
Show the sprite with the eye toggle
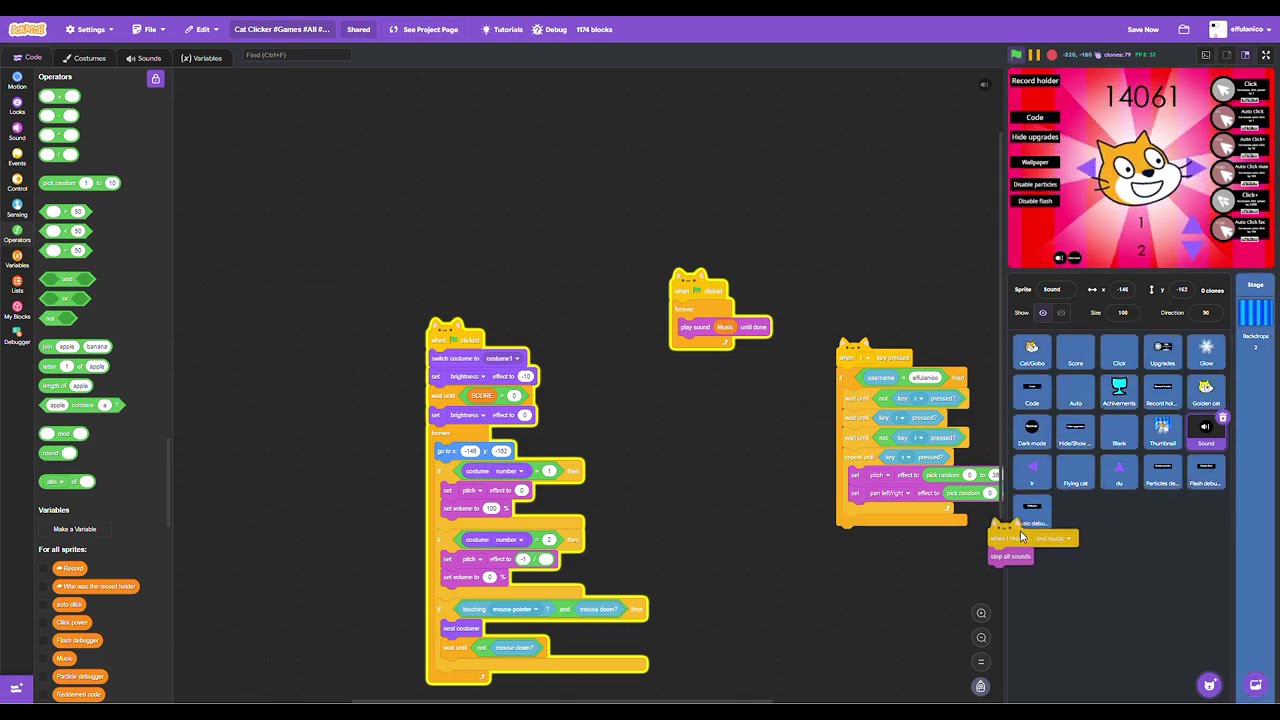1043,313
